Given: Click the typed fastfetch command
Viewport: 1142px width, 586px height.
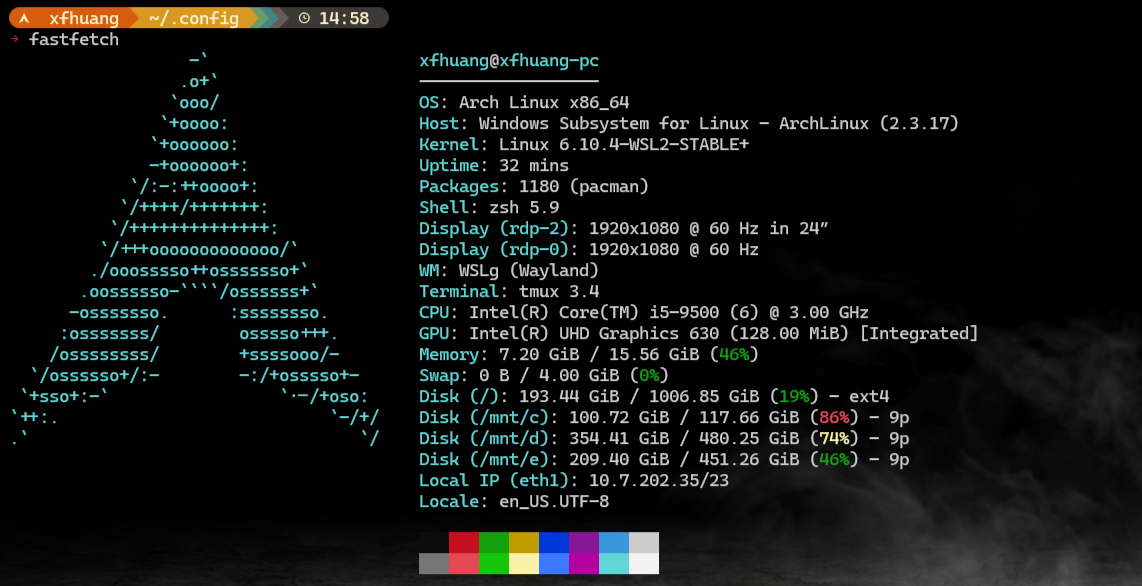Looking at the screenshot, I should tap(74, 39).
